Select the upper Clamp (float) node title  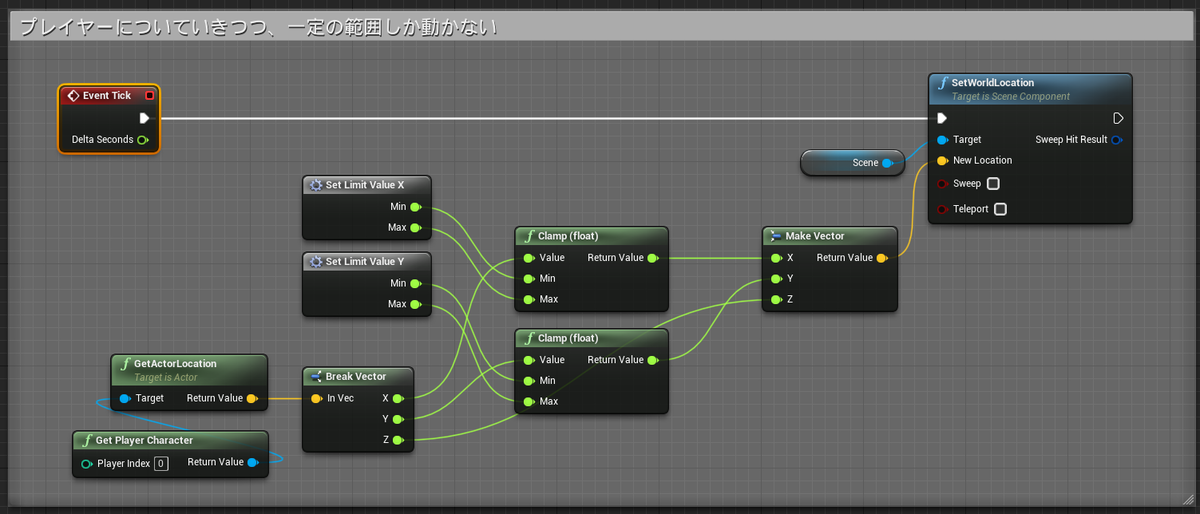[x=568, y=236]
